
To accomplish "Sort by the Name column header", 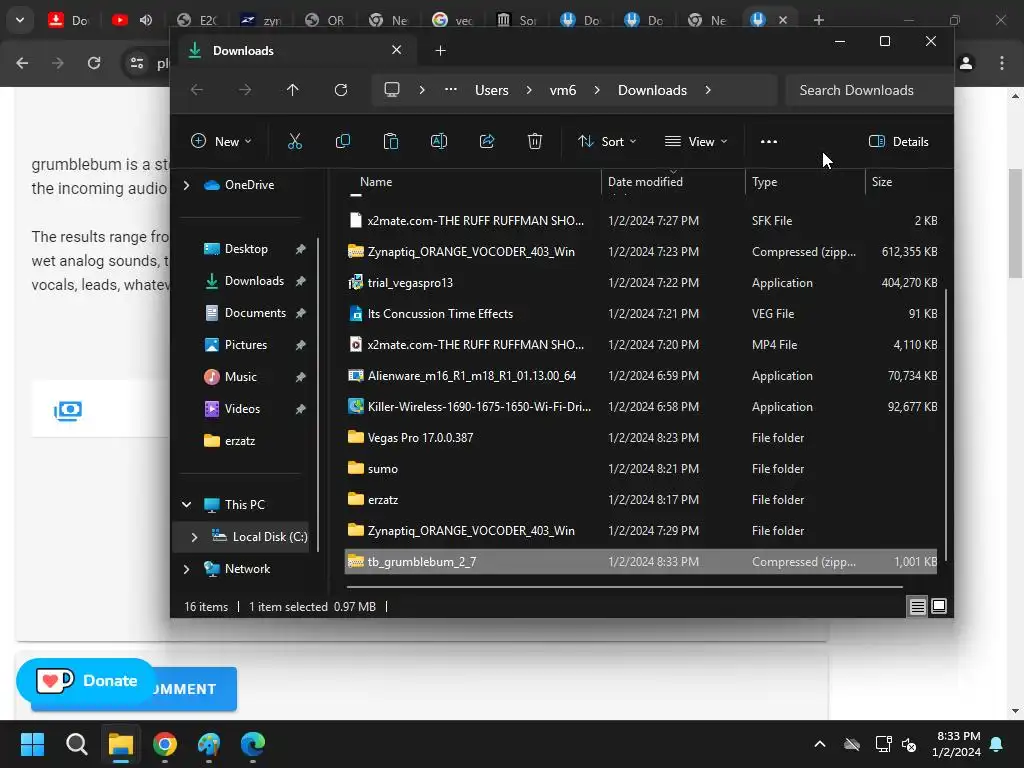I will (376, 182).
